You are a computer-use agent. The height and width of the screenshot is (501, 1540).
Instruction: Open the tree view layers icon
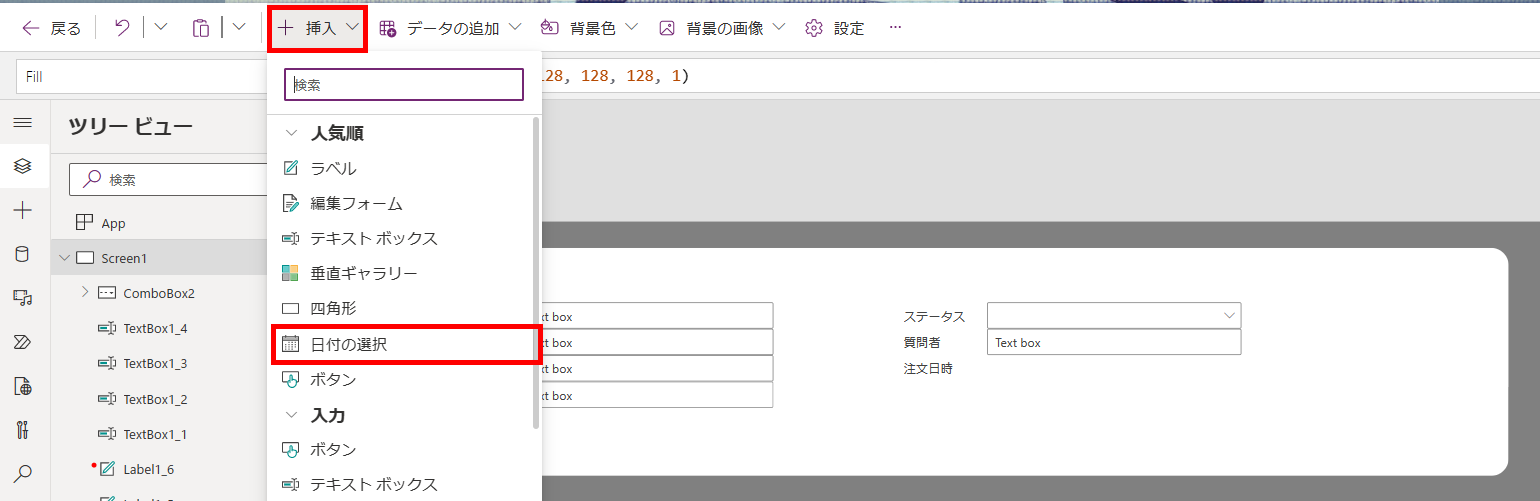click(x=23, y=166)
